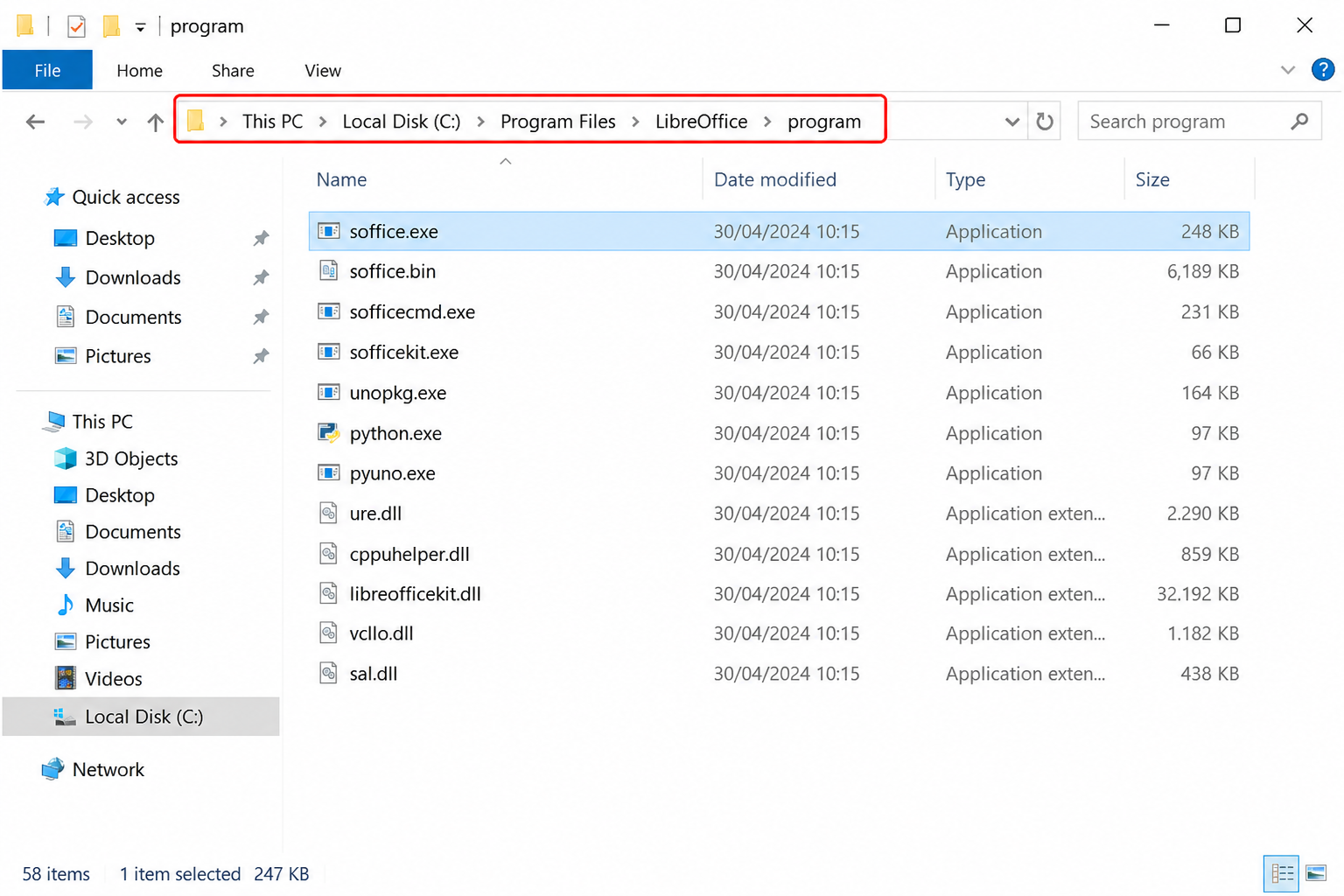Click the vcllo.dll file icon
Screen dimensions: 1344x896
[x=328, y=633]
